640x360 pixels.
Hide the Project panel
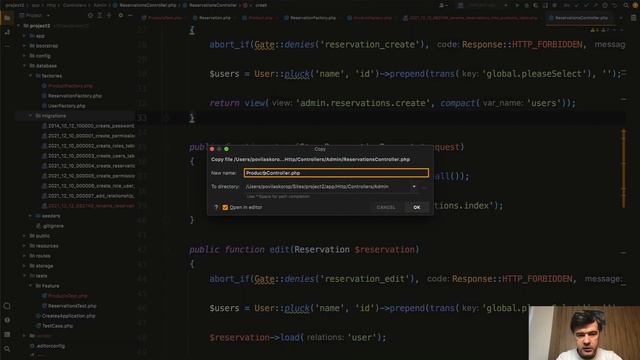130,16
